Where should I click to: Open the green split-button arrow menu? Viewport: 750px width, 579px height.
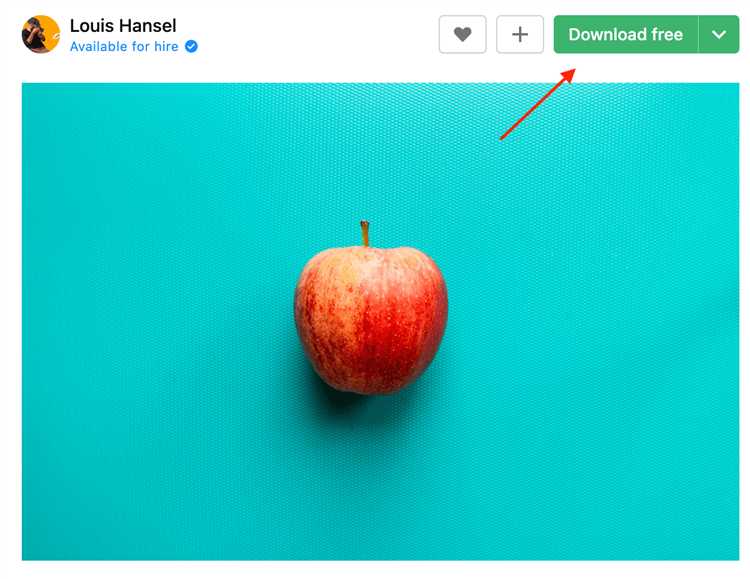[719, 34]
